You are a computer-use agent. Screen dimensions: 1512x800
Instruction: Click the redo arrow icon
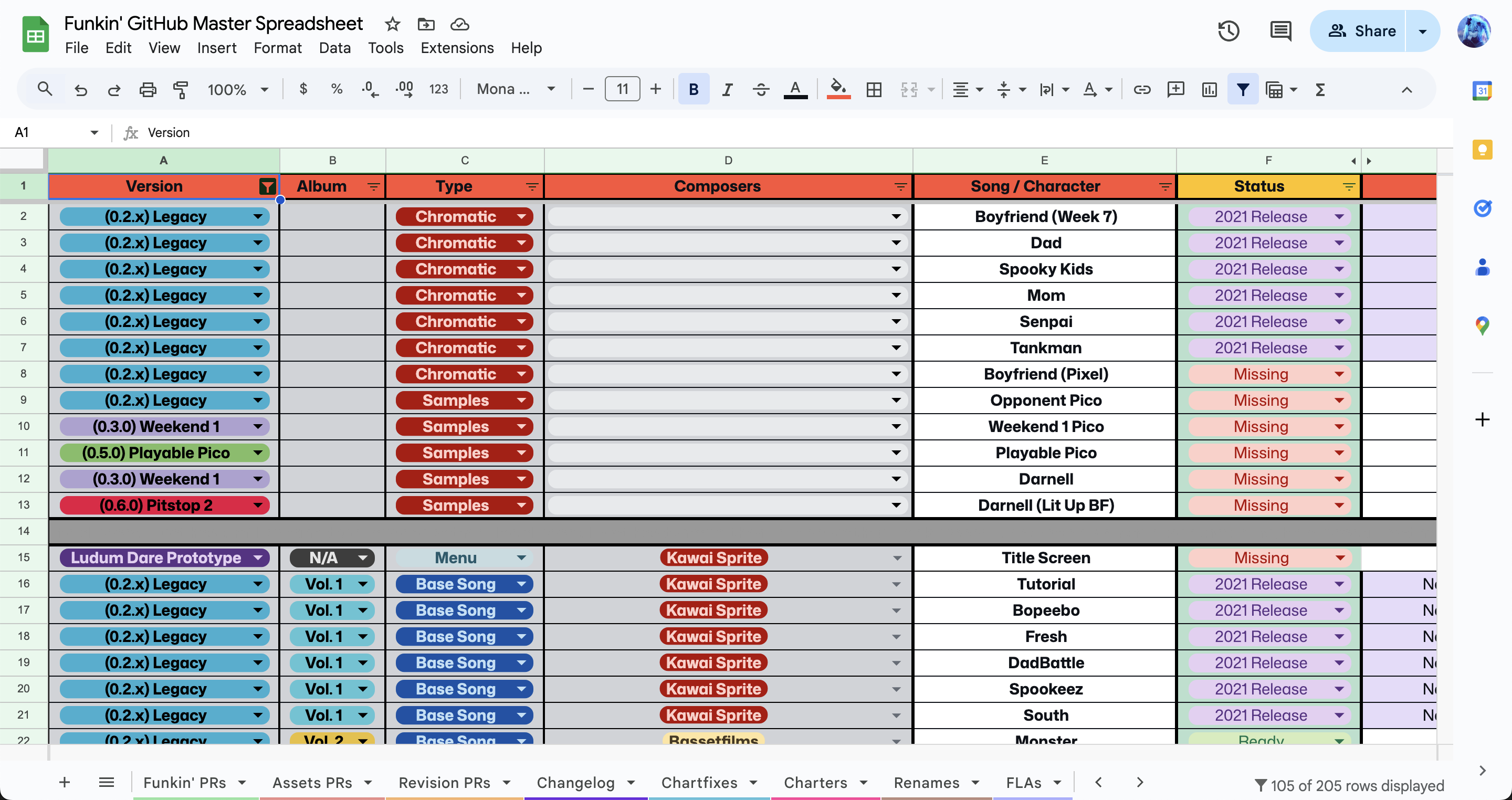coord(114,89)
